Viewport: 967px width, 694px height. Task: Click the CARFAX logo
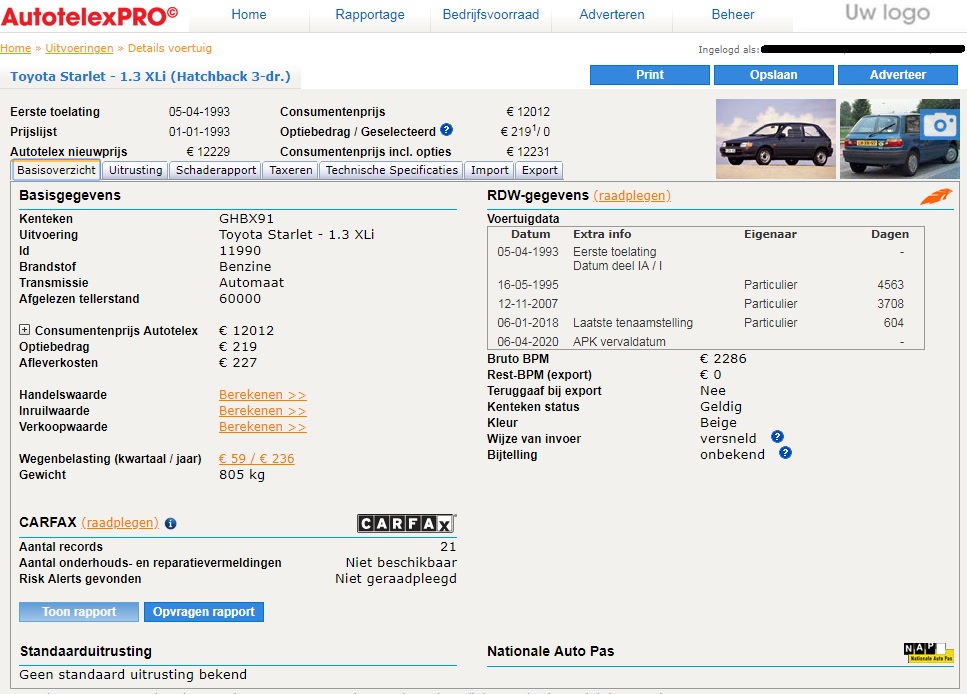[x=406, y=523]
